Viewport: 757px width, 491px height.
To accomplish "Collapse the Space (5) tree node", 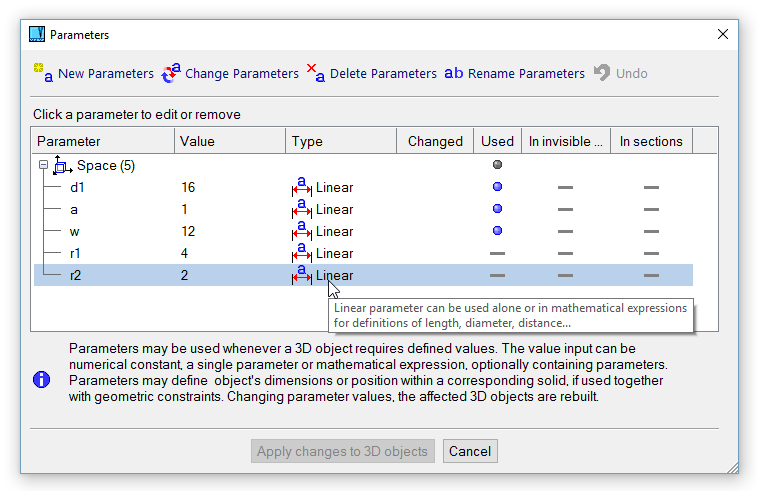I will point(43,165).
